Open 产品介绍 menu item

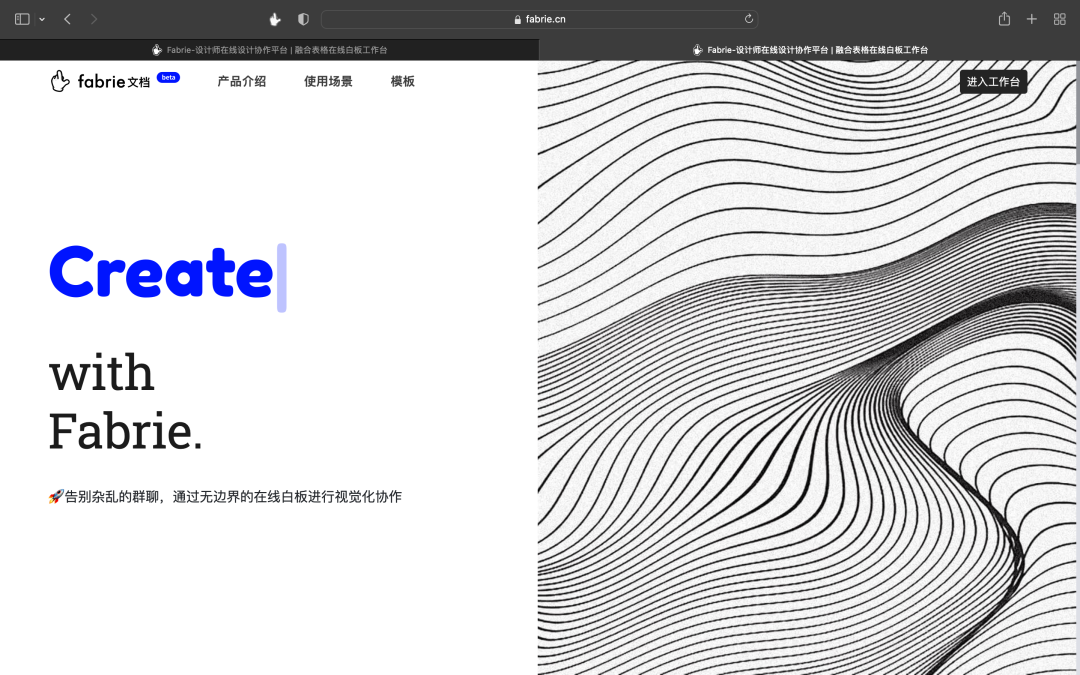(242, 81)
